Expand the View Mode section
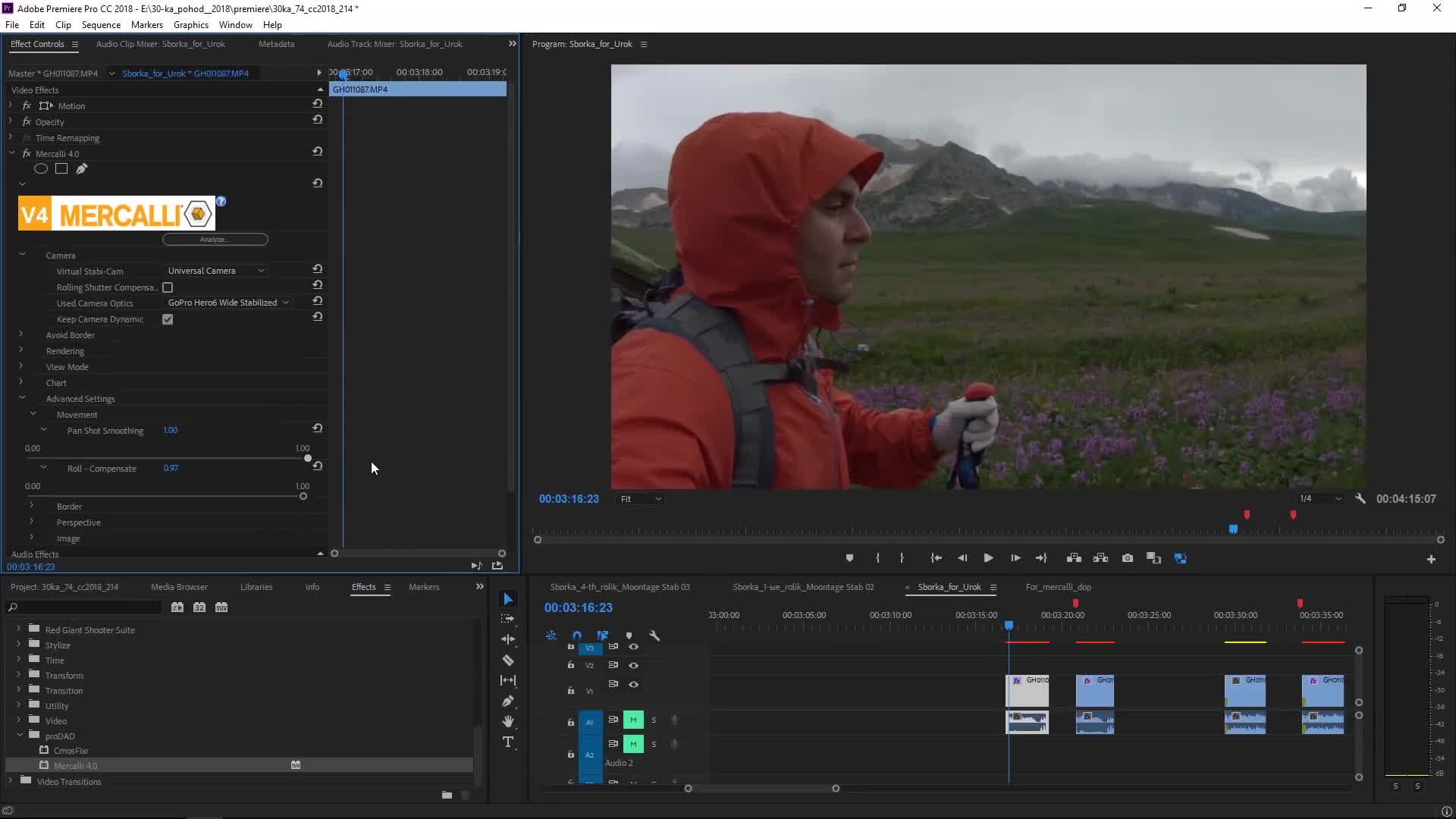Image resolution: width=1456 pixels, height=819 pixels. point(20,366)
